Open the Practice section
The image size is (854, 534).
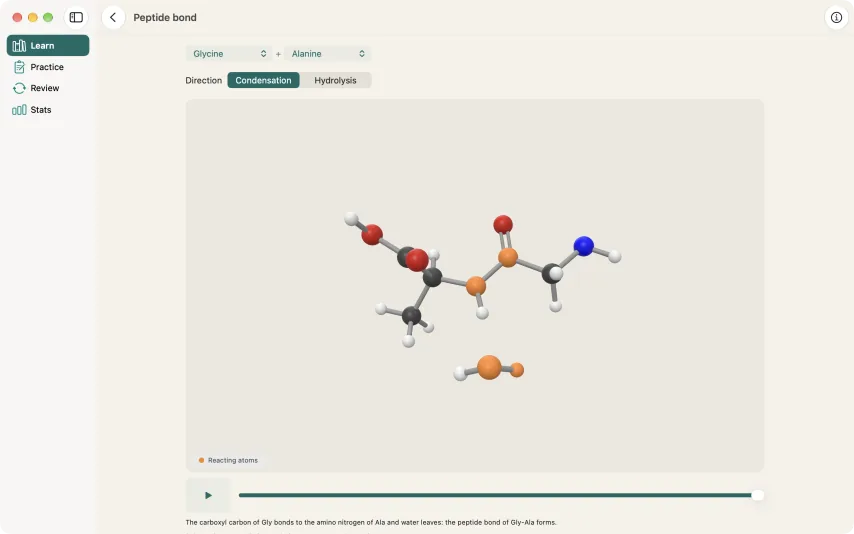[x=48, y=67]
